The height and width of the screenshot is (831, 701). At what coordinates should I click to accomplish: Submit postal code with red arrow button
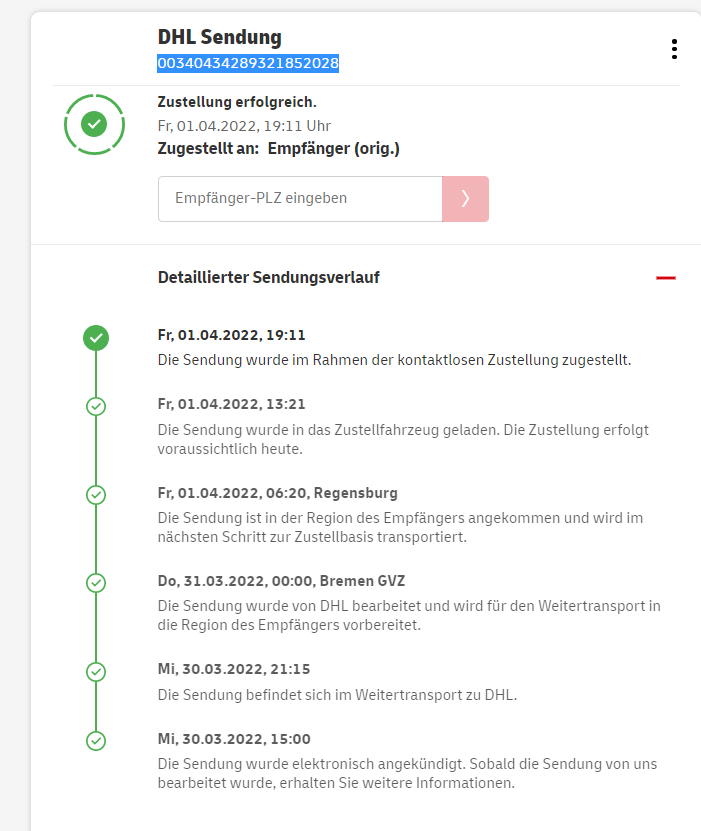pos(465,198)
